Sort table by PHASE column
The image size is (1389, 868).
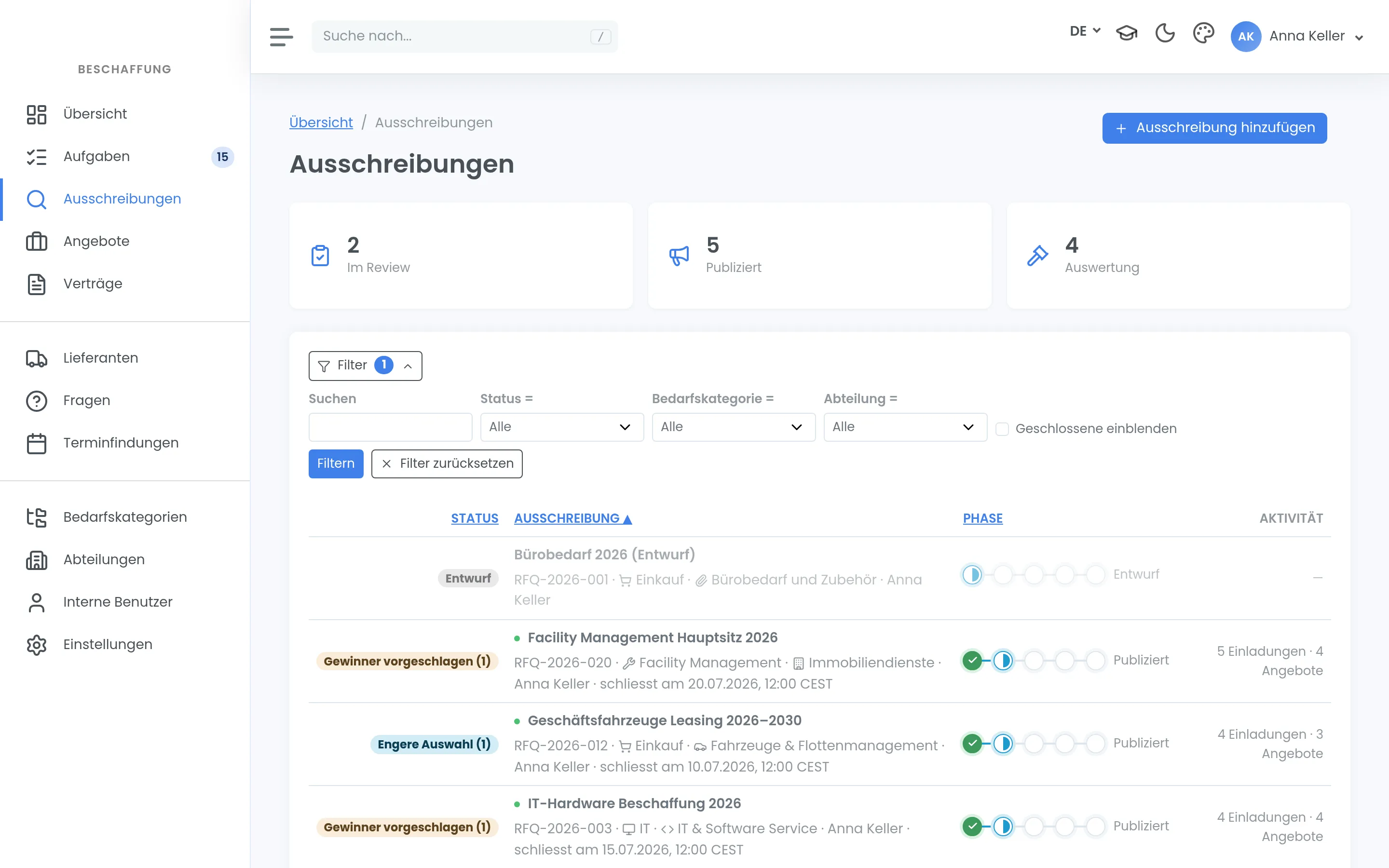click(982, 518)
